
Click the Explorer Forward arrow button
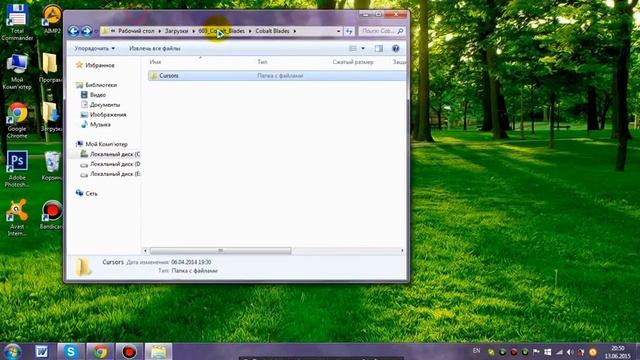click(87, 31)
